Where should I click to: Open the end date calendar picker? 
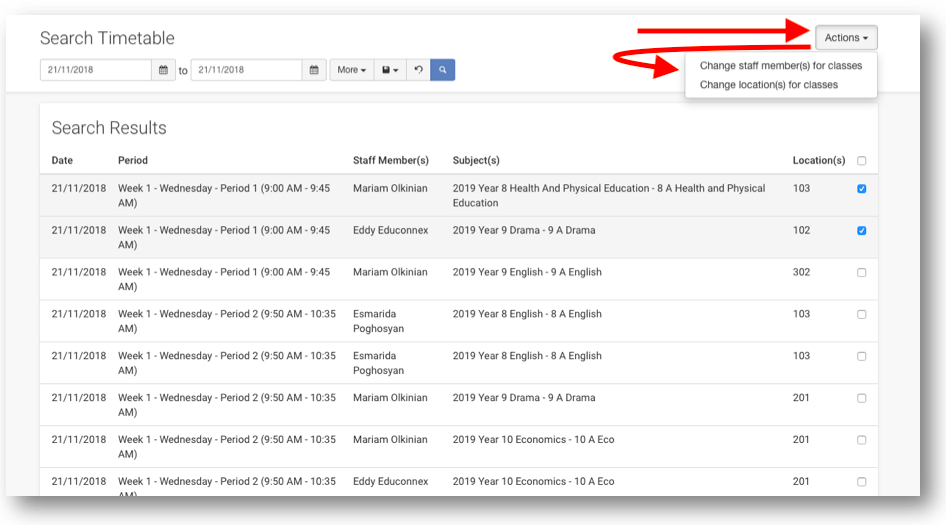click(314, 70)
